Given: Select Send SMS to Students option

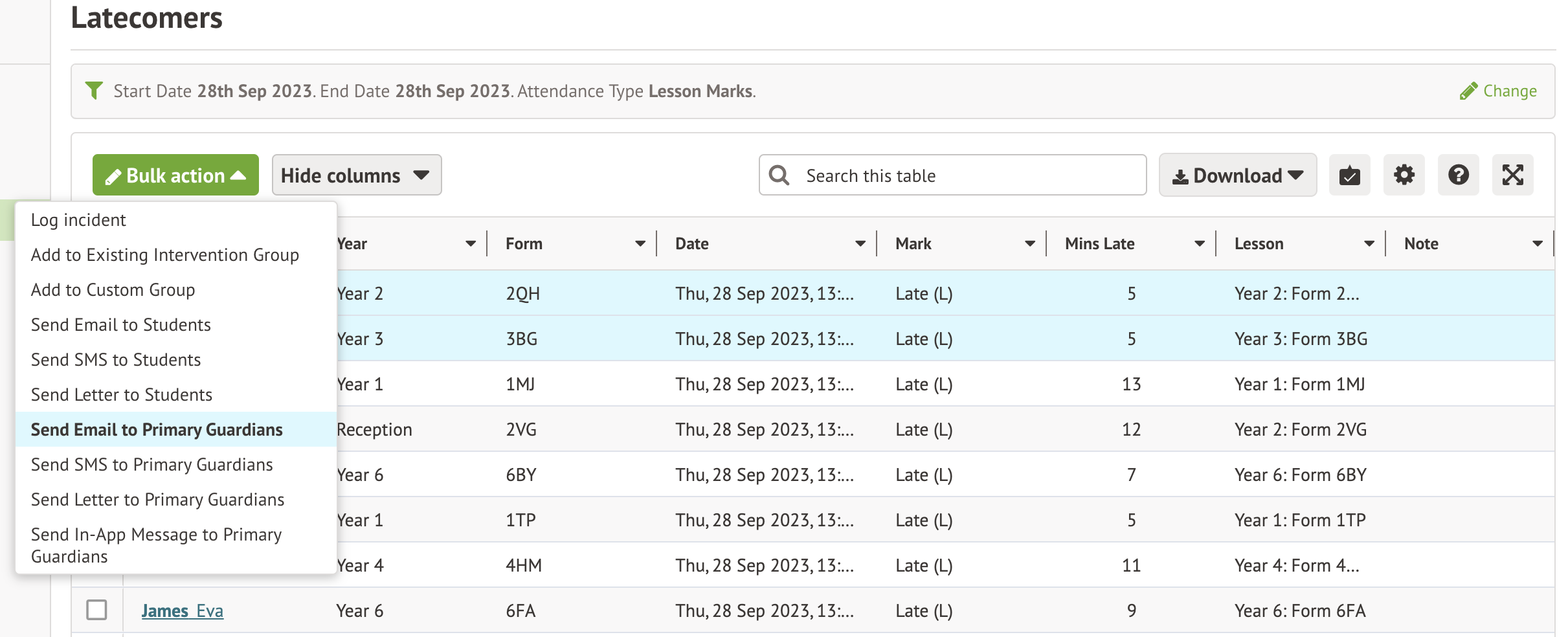Looking at the screenshot, I should [x=116, y=360].
